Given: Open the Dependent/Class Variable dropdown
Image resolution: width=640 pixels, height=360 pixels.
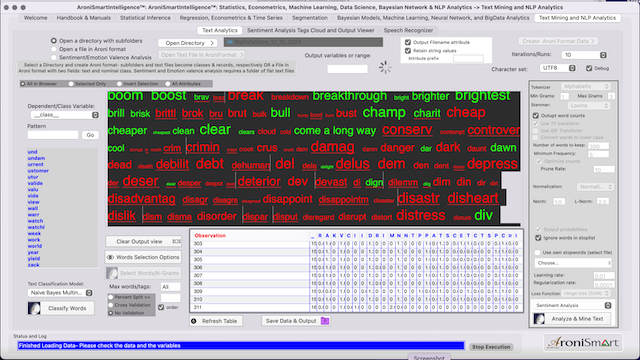Looking at the screenshot, I should 64,115.
